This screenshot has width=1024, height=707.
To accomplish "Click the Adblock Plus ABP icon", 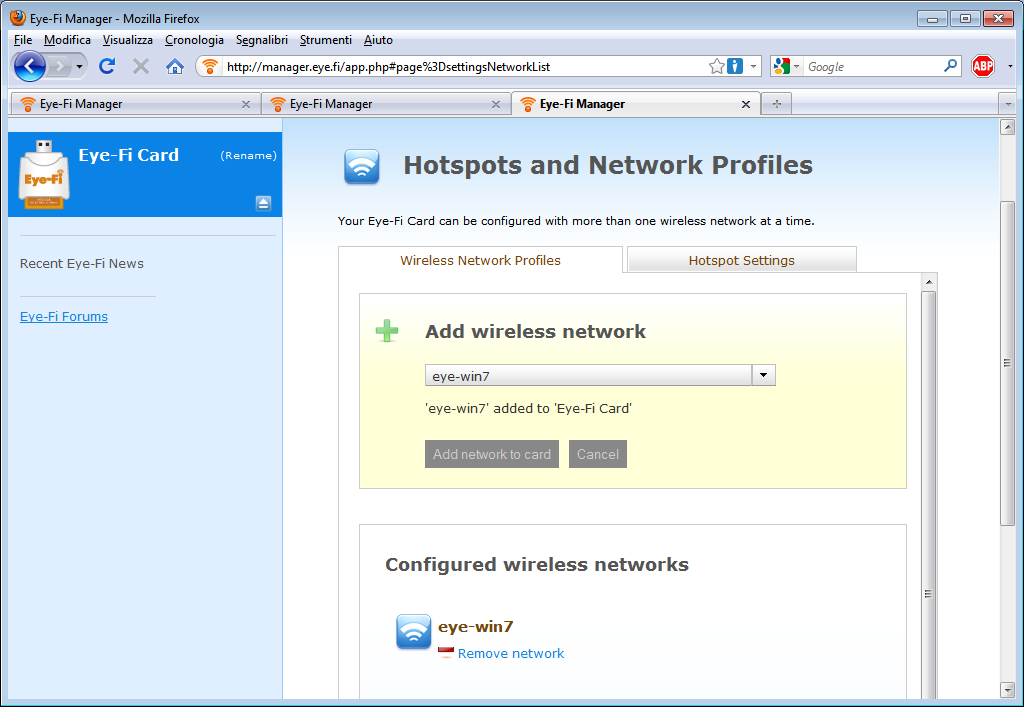I will pos(983,66).
